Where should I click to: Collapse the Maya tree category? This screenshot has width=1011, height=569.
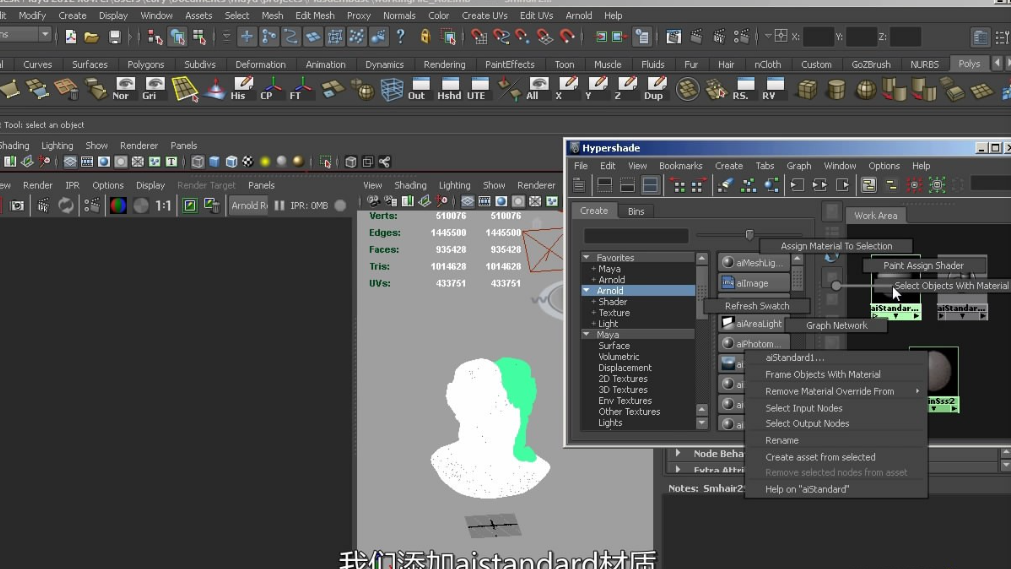(x=586, y=335)
